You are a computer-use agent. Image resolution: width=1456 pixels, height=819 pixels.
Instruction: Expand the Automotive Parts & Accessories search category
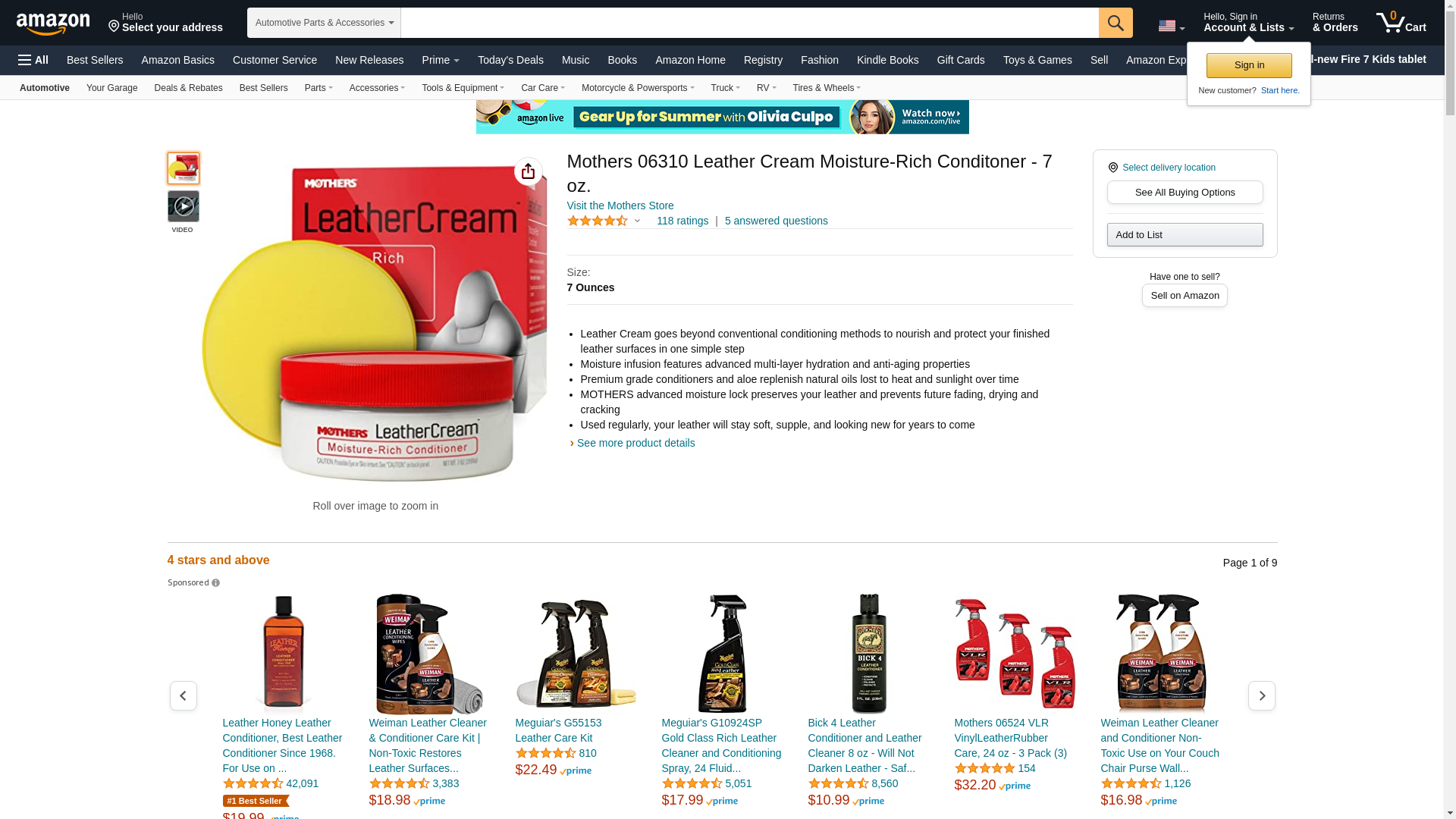(x=324, y=23)
